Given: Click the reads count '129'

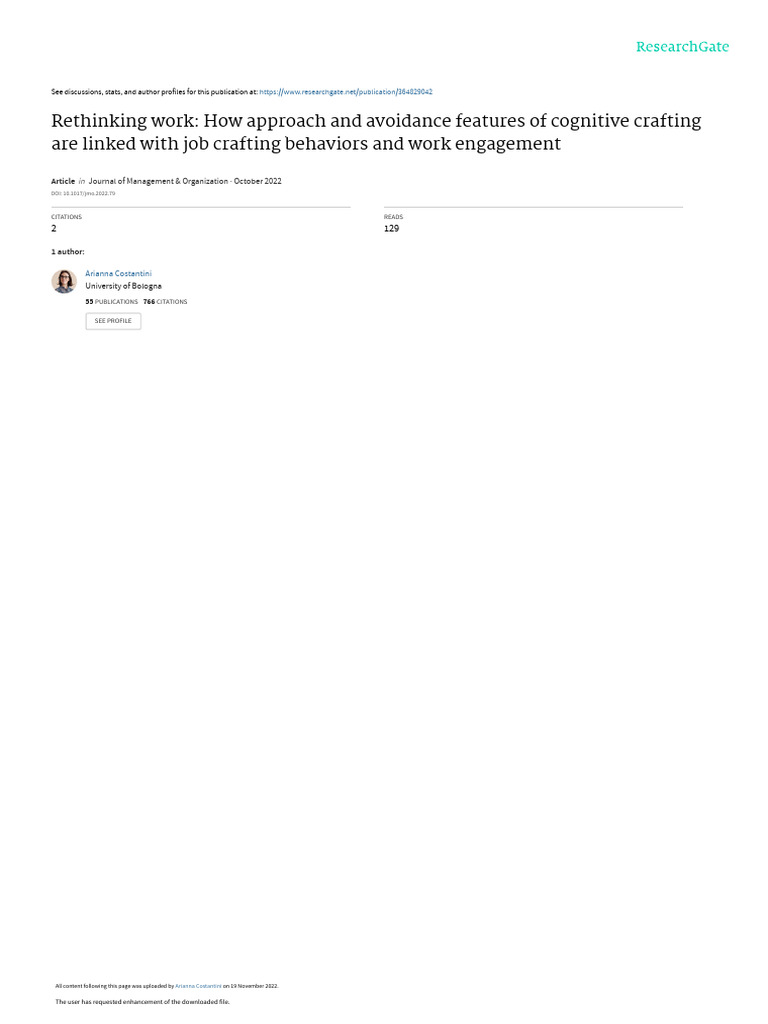Looking at the screenshot, I should 391,229.
